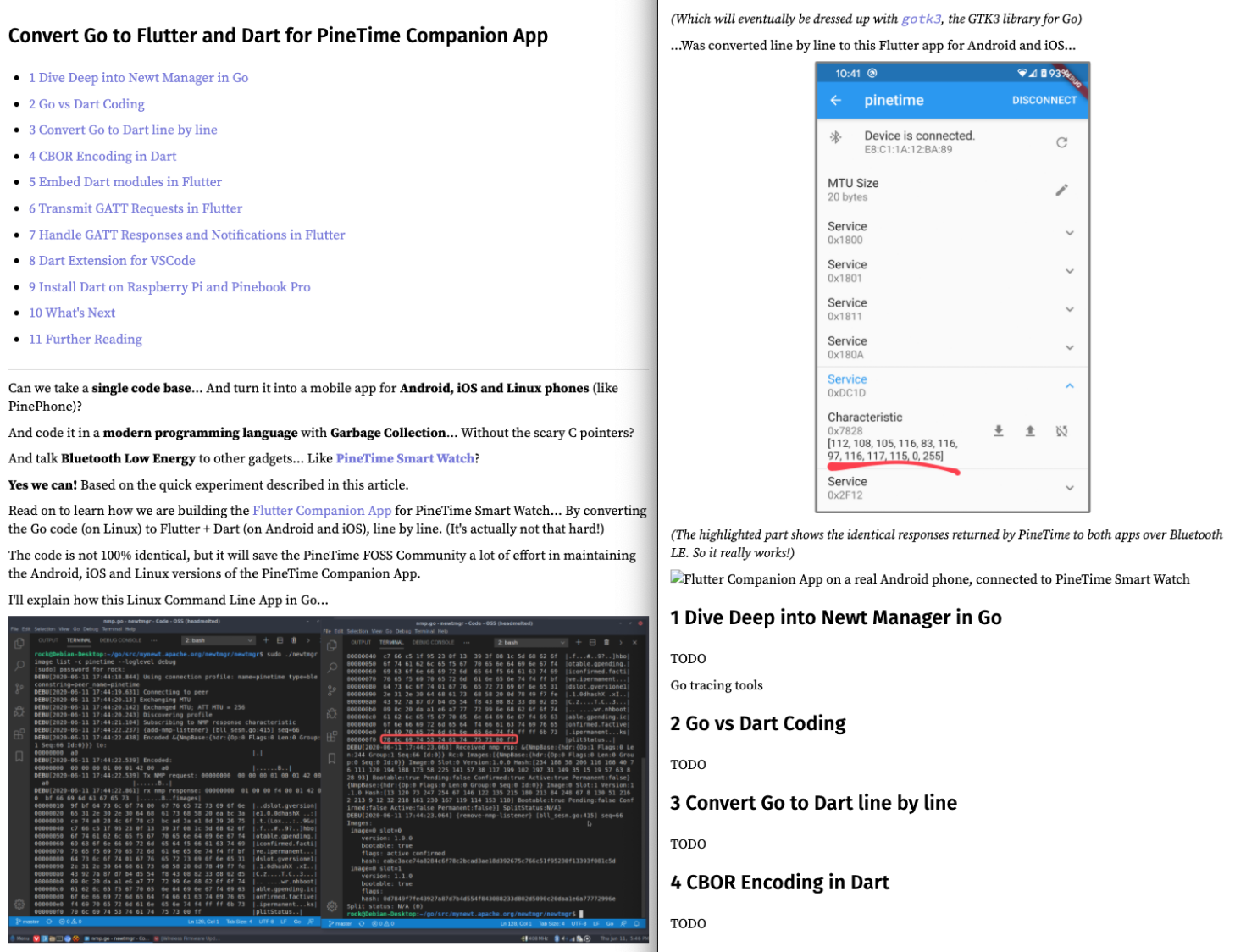Click the gotk3 library link
Image resolution: width=1235 pixels, height=952 pixels.
(x=921, y=19)
